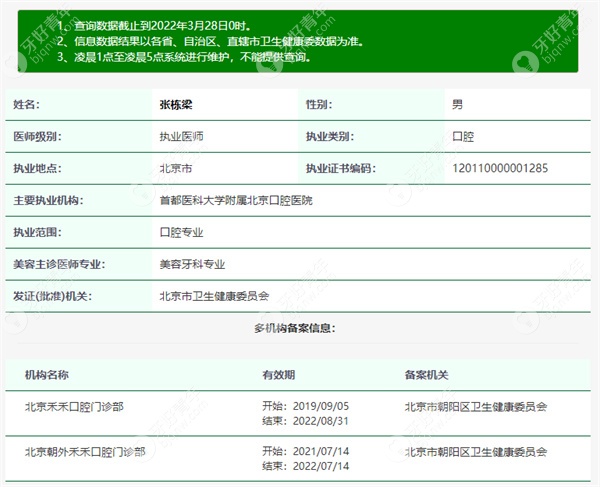Click 北京市朝阳区卫生健康委员会 in first record row
Viewport: 600px width, 487px height.
pyautogui.click(x=476, y=407)
